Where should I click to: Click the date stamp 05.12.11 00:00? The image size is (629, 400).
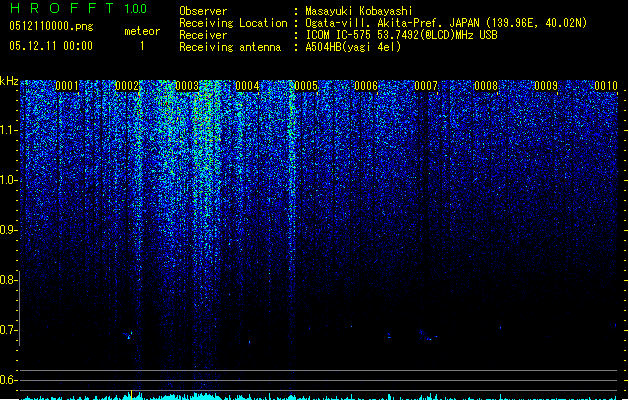pos(51,46)
